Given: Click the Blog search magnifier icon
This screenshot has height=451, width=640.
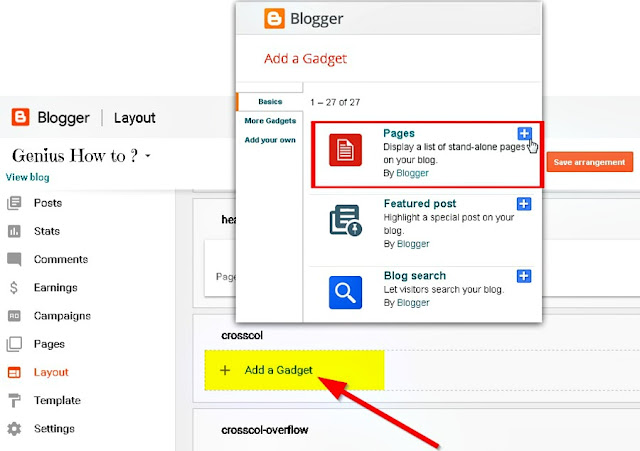Looking at the screenshot, I should [345, 292].
